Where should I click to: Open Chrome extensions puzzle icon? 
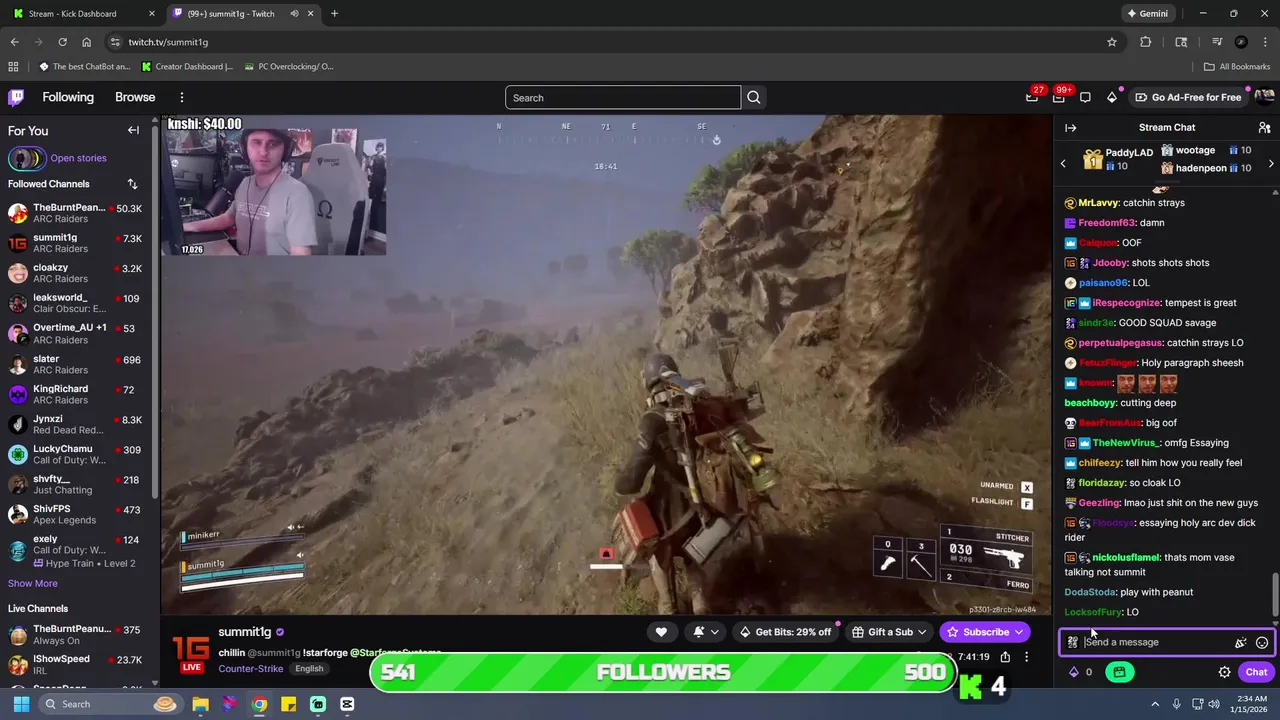pos(1146,42)
